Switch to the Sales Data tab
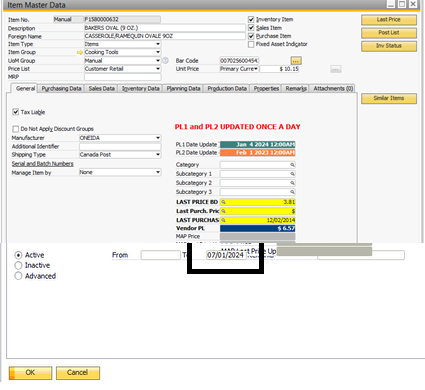Screen dimensions: 425x390 [x=101, y=89]
